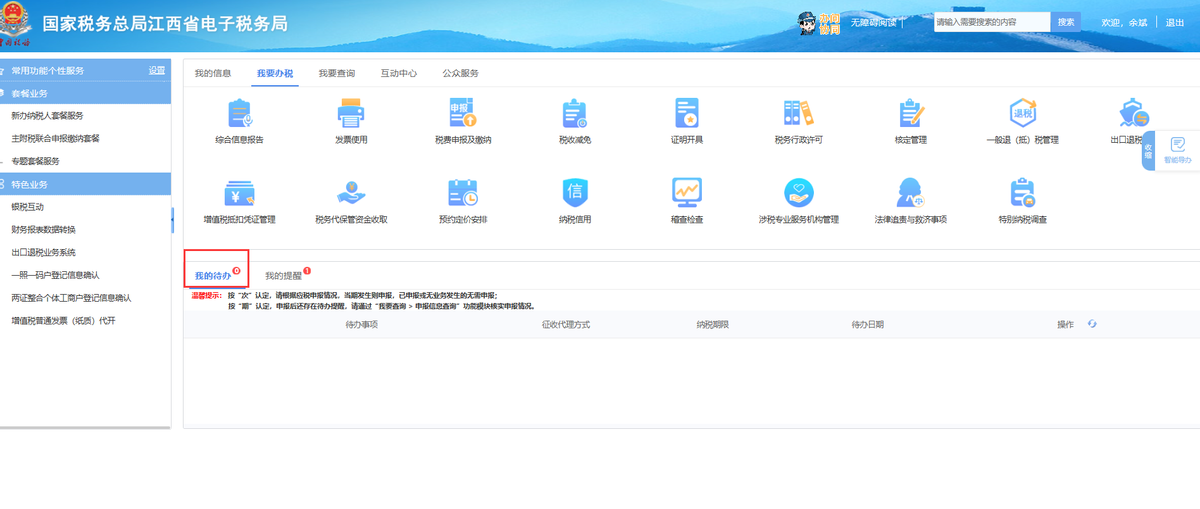Select the 税费申报及缴纳 icon
This screenshot has width=1200, height=509.
click(x=463, y=114)
